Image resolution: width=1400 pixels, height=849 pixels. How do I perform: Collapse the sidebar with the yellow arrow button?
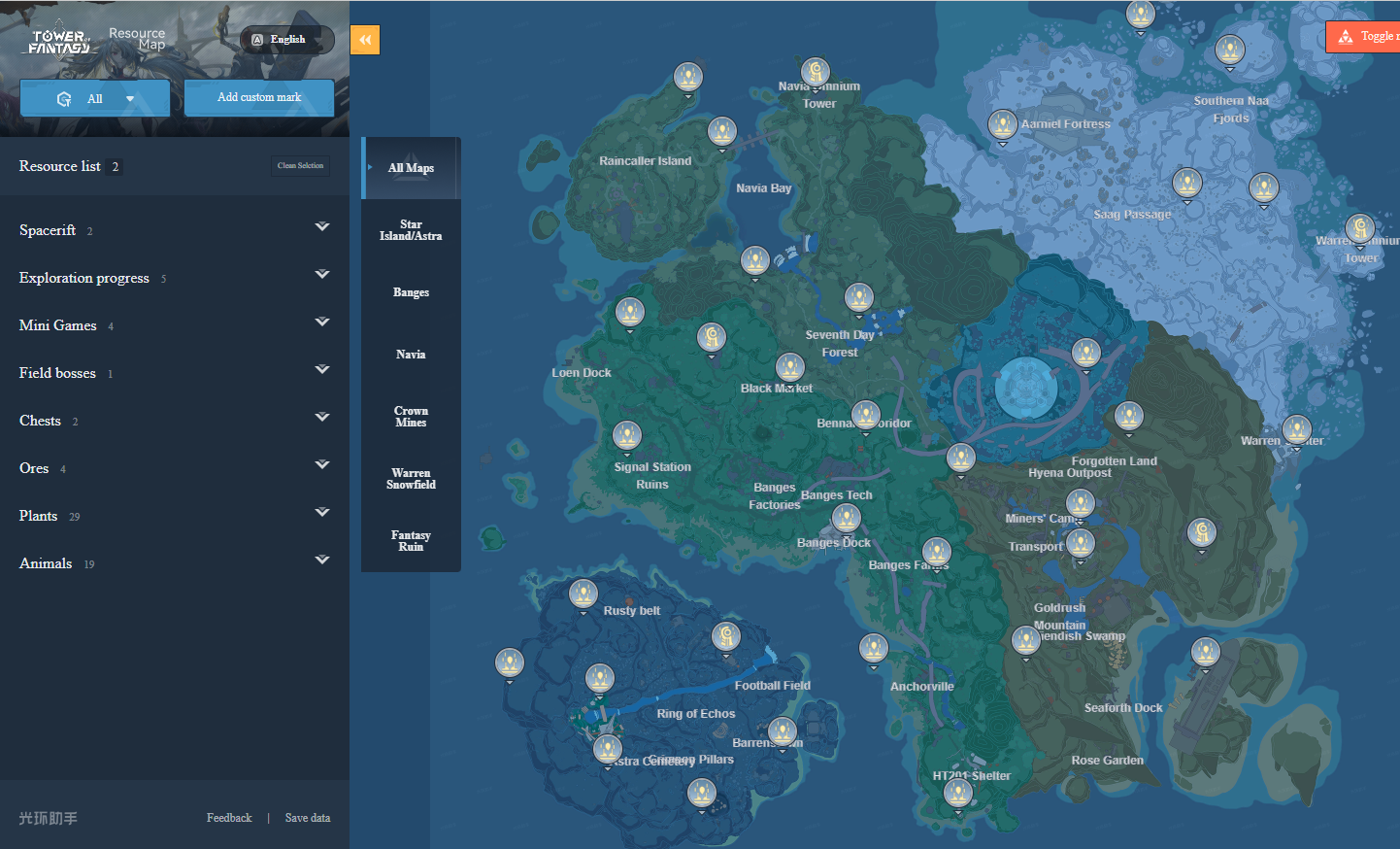pos(365,40)
